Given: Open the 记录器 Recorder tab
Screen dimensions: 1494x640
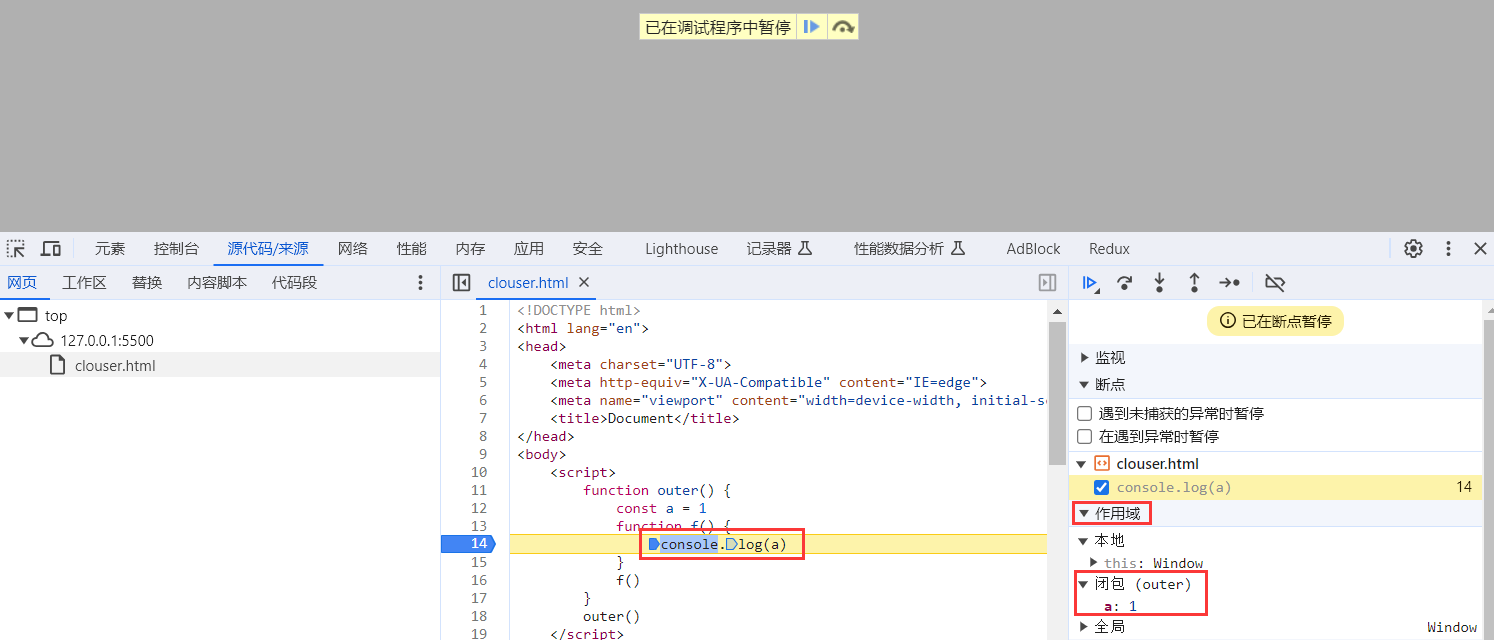Looking at the screenshot, I should [779, 249].
